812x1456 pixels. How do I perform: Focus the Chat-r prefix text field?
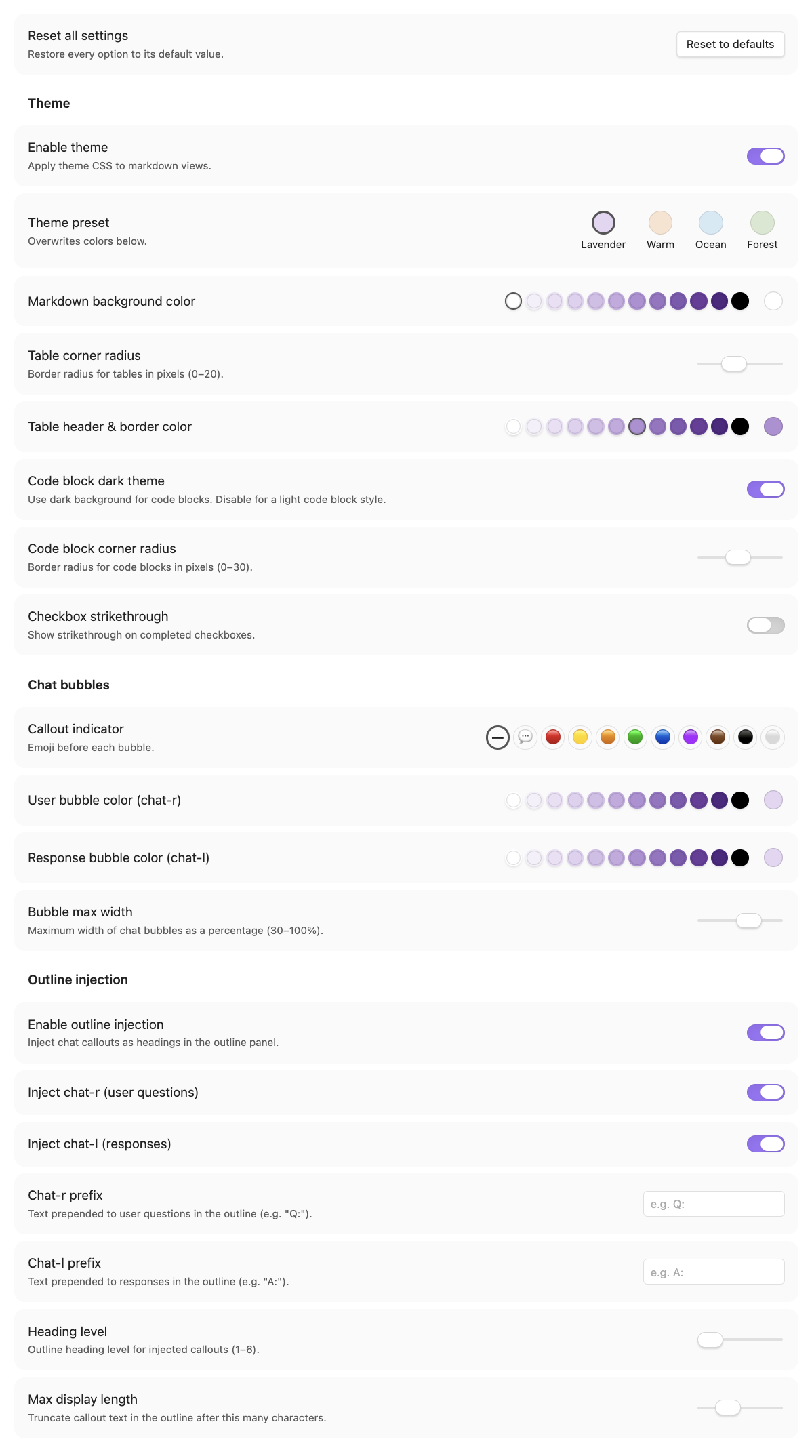click(714, 1204)
